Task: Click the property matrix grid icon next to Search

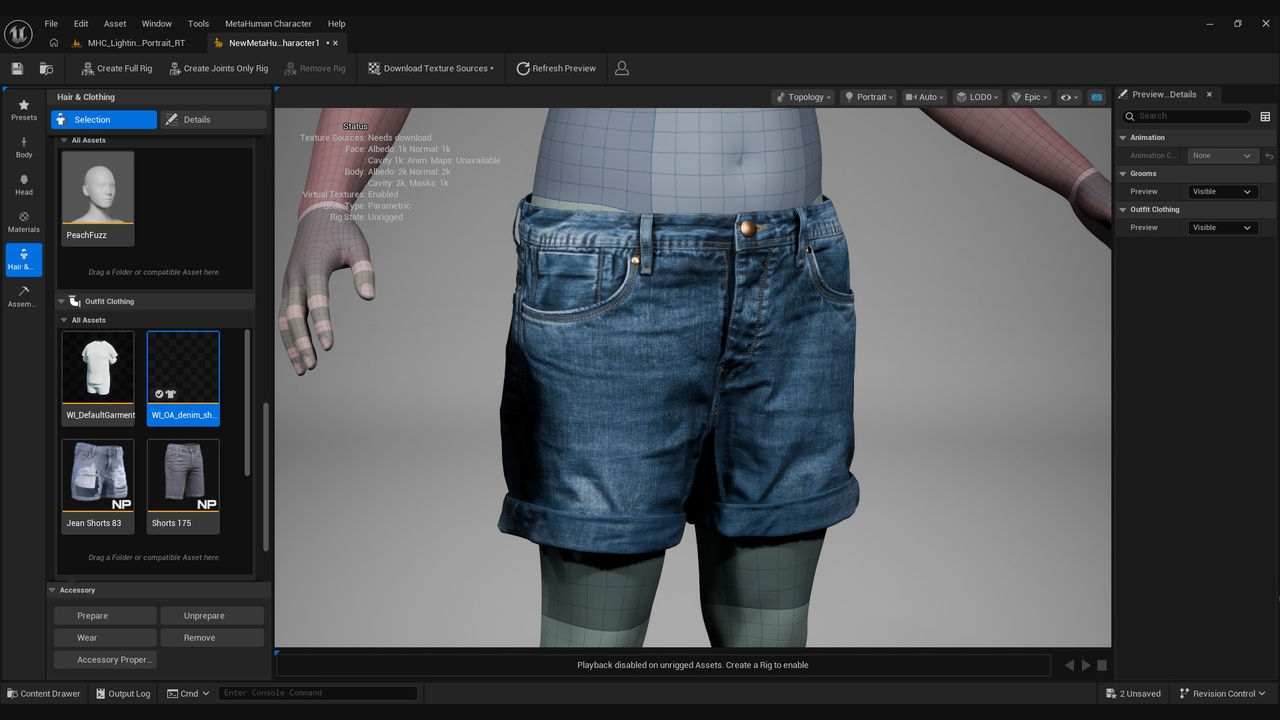Action: point(1265,116)
